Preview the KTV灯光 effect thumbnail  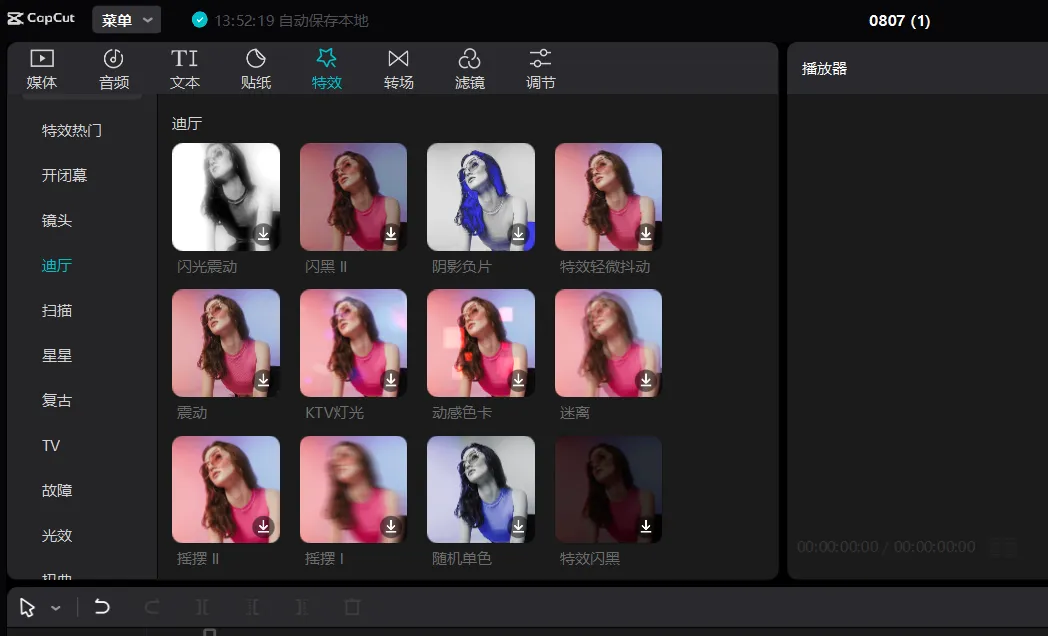(x=353, y=343)
